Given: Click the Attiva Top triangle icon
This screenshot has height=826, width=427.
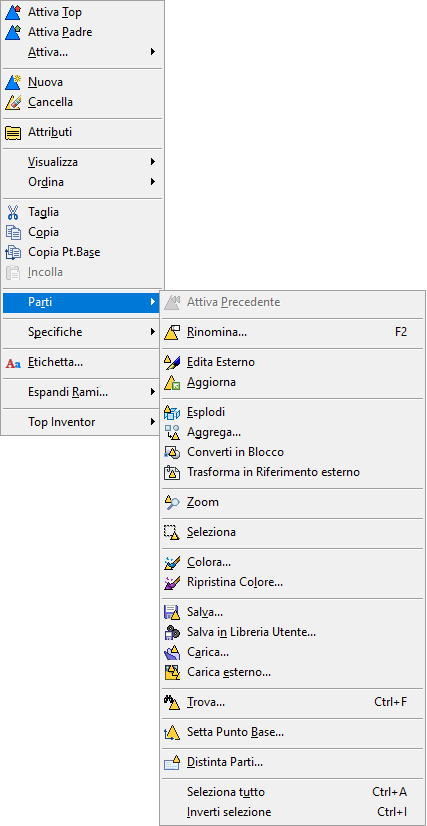Looking at the screenshot, I should tap(13, 12).
